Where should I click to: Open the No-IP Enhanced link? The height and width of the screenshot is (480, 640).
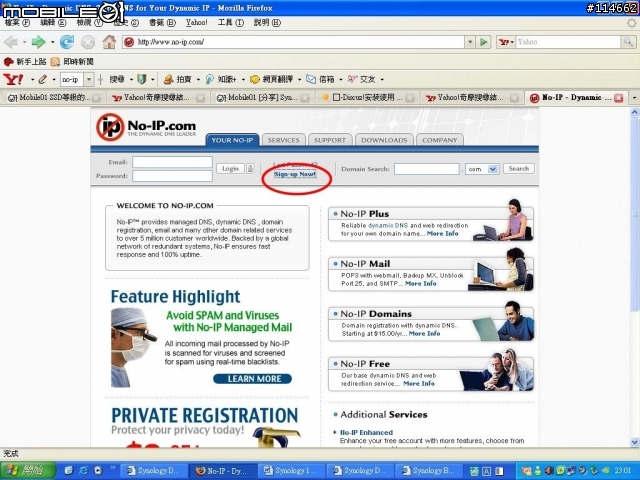[366, 432]
